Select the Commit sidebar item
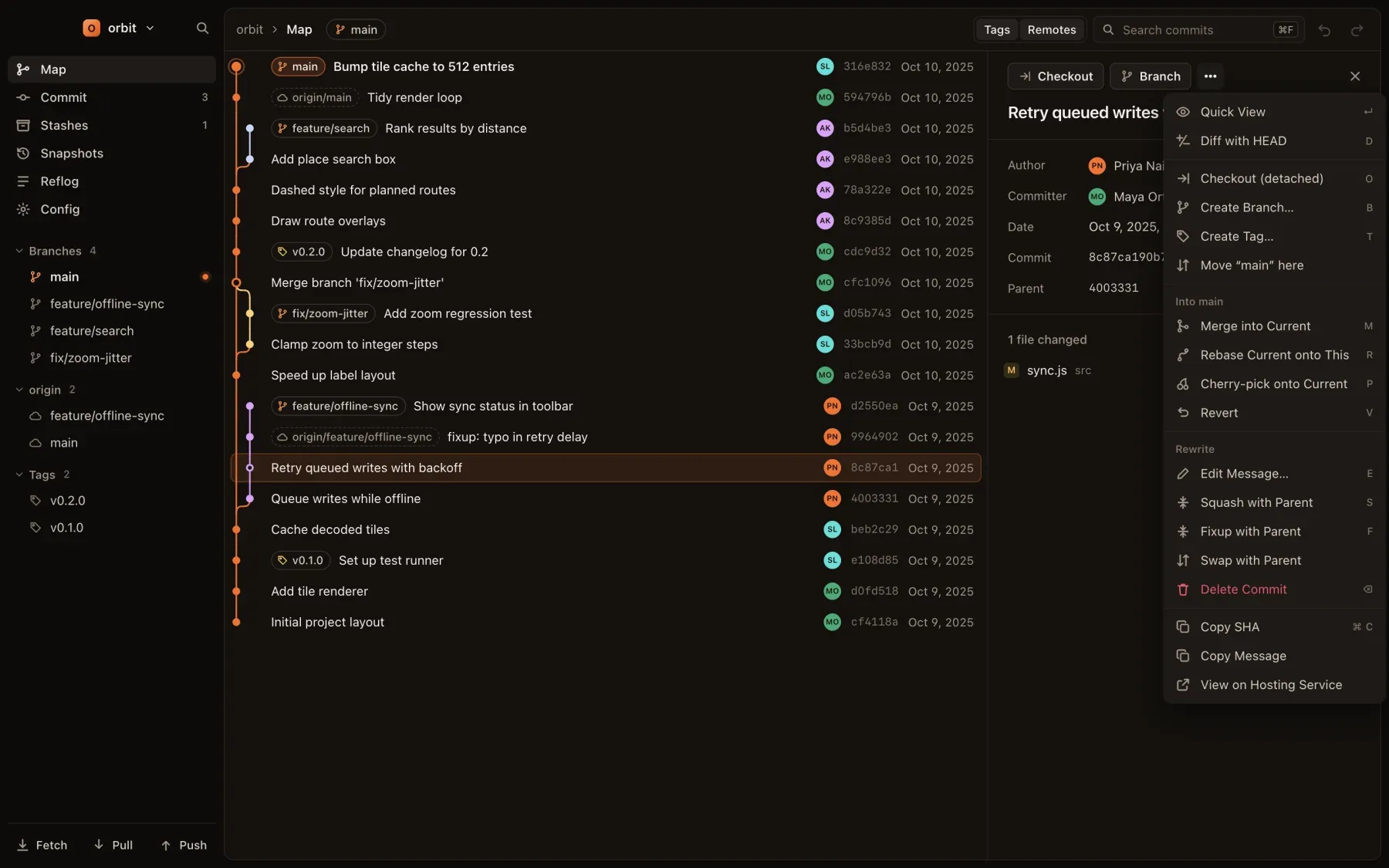Viewport: 1389px width, 868px height. (x=112, y=97)
